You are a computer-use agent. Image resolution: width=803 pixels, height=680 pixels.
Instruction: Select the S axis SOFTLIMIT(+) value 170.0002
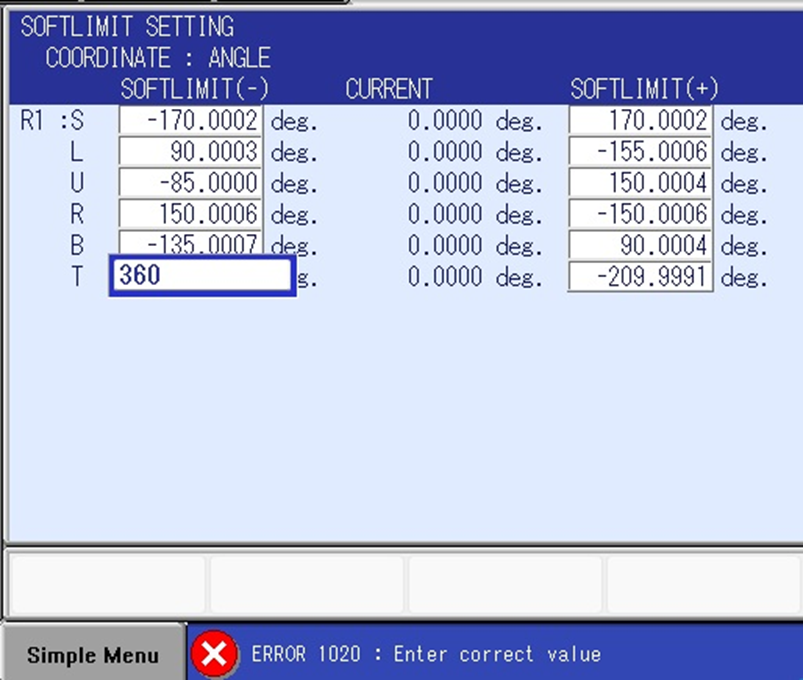click(640, 122)
